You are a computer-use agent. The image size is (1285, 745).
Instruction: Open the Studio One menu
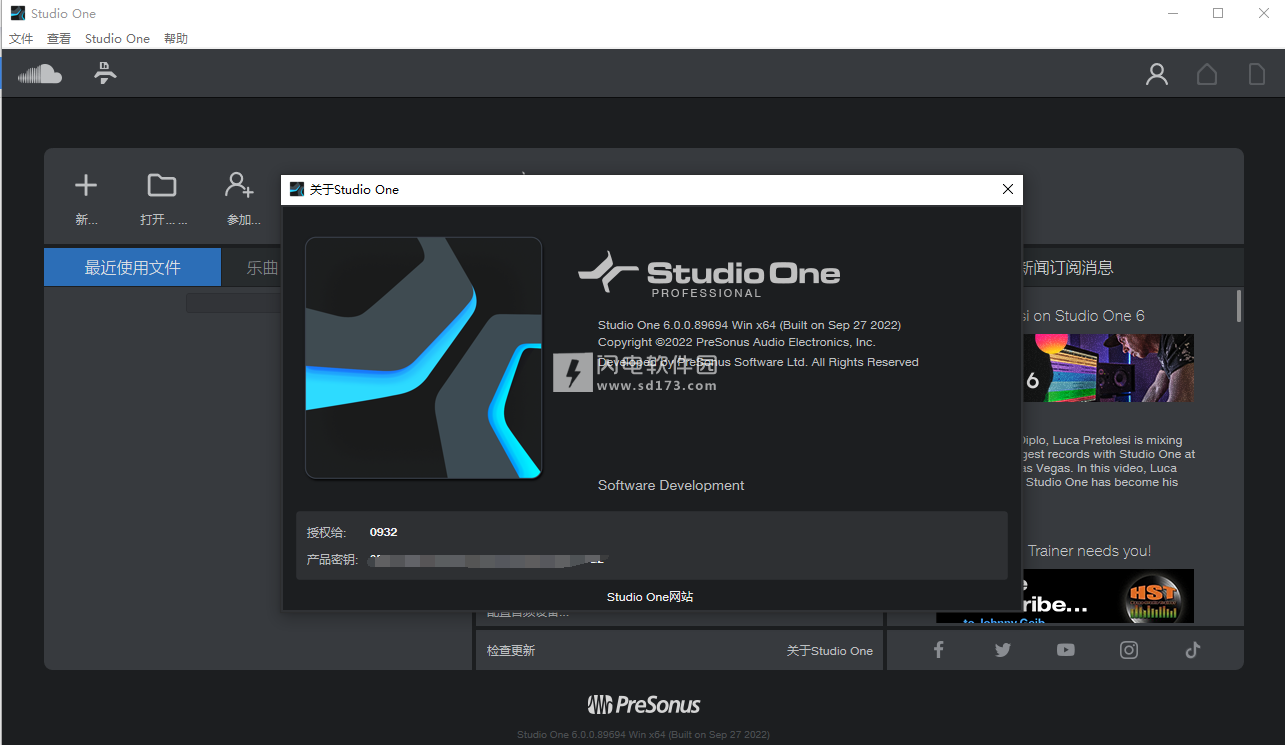point(117,39)
